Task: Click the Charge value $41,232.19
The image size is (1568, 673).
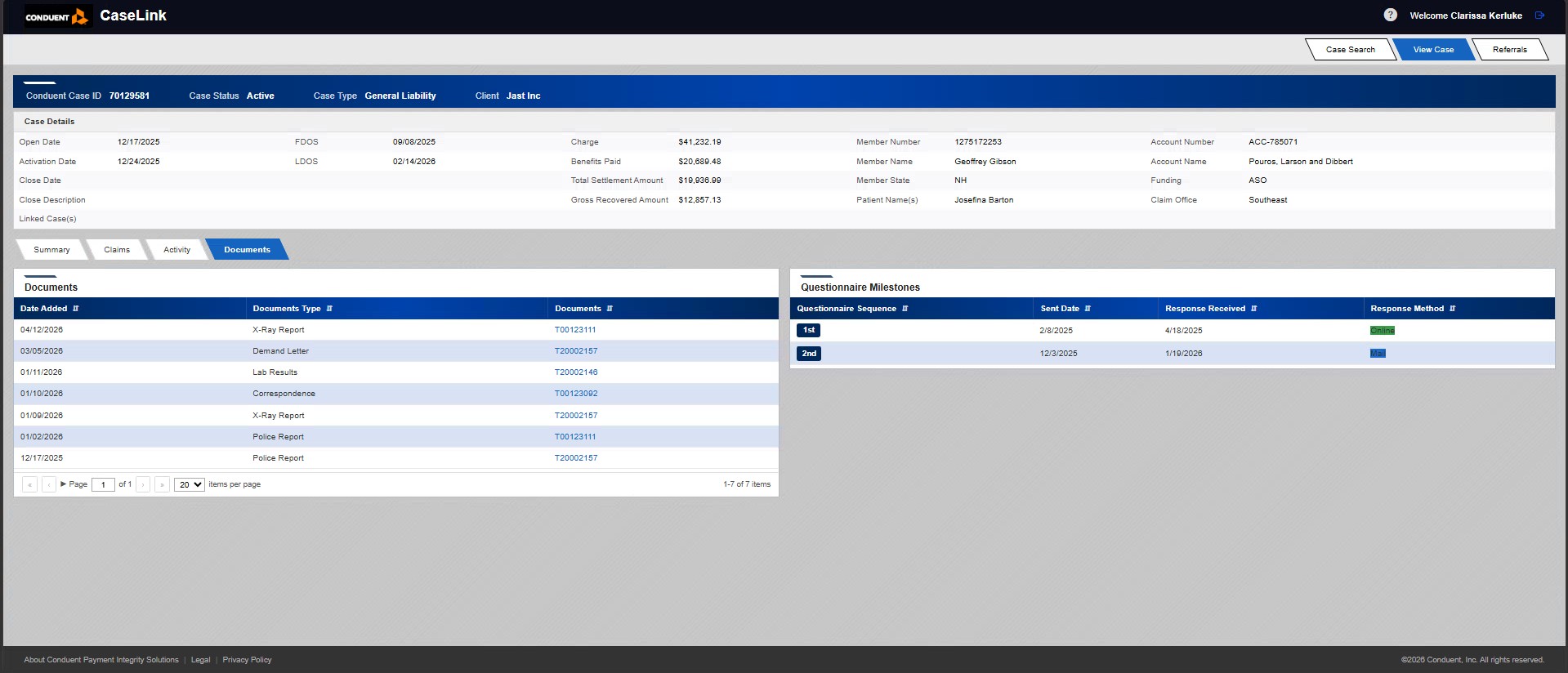Action: coord(699,142)
